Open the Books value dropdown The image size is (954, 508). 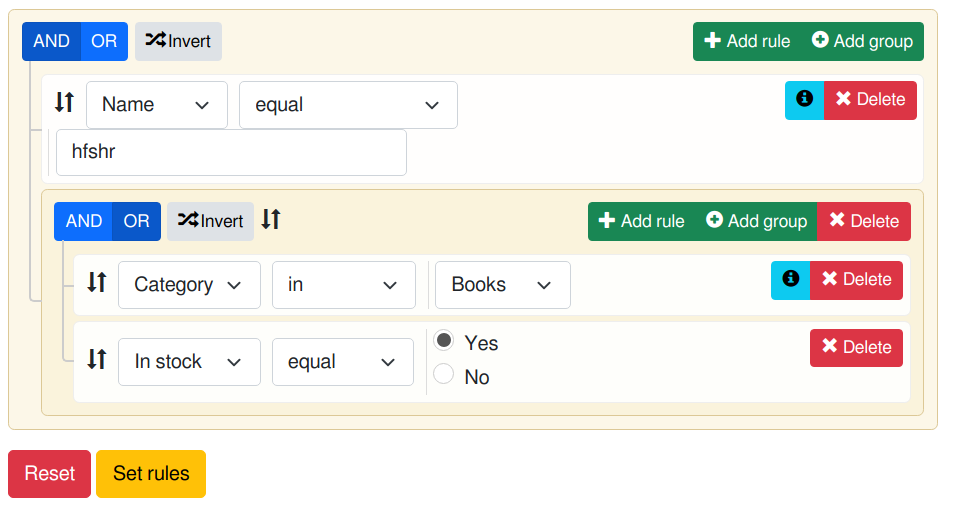503,285
